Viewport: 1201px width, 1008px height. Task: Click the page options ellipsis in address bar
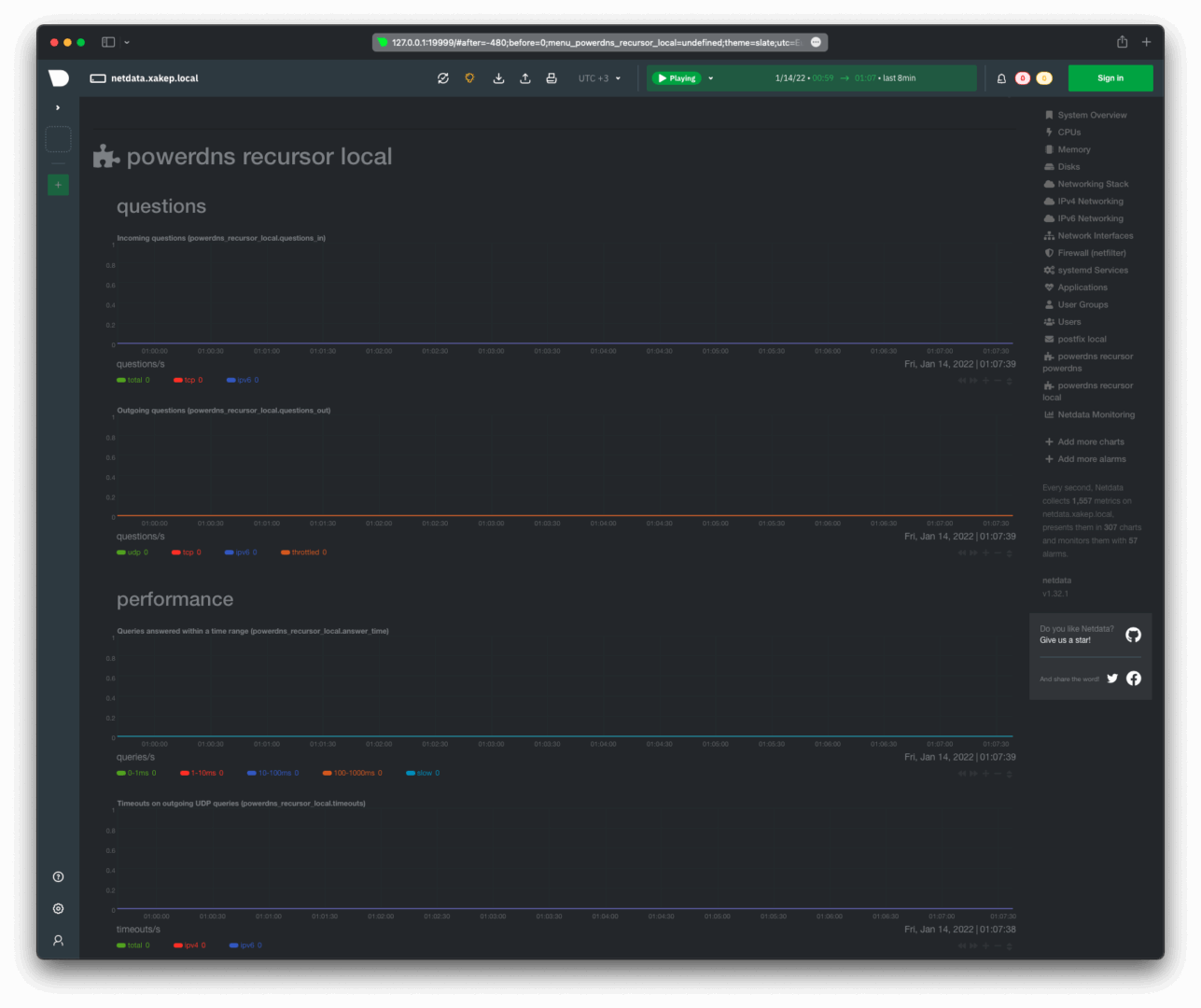pyautogui.click(x=817, y=42)
